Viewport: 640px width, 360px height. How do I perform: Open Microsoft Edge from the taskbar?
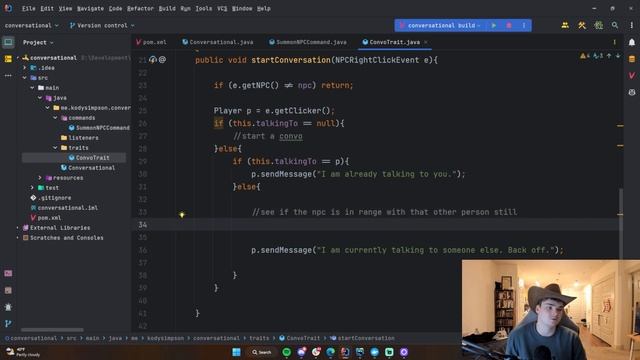point(330,352)
